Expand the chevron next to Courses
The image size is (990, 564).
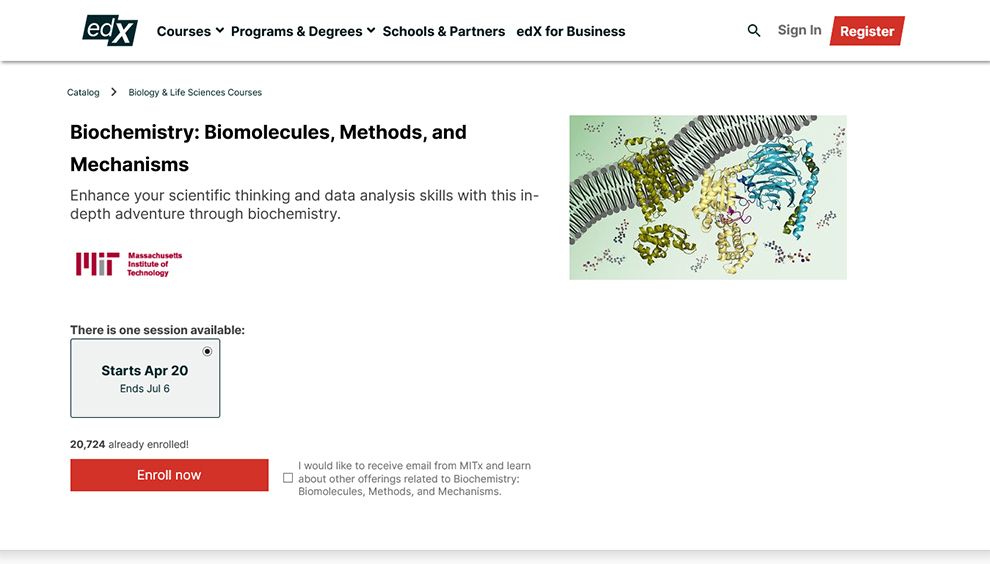(x=220, y=31)
